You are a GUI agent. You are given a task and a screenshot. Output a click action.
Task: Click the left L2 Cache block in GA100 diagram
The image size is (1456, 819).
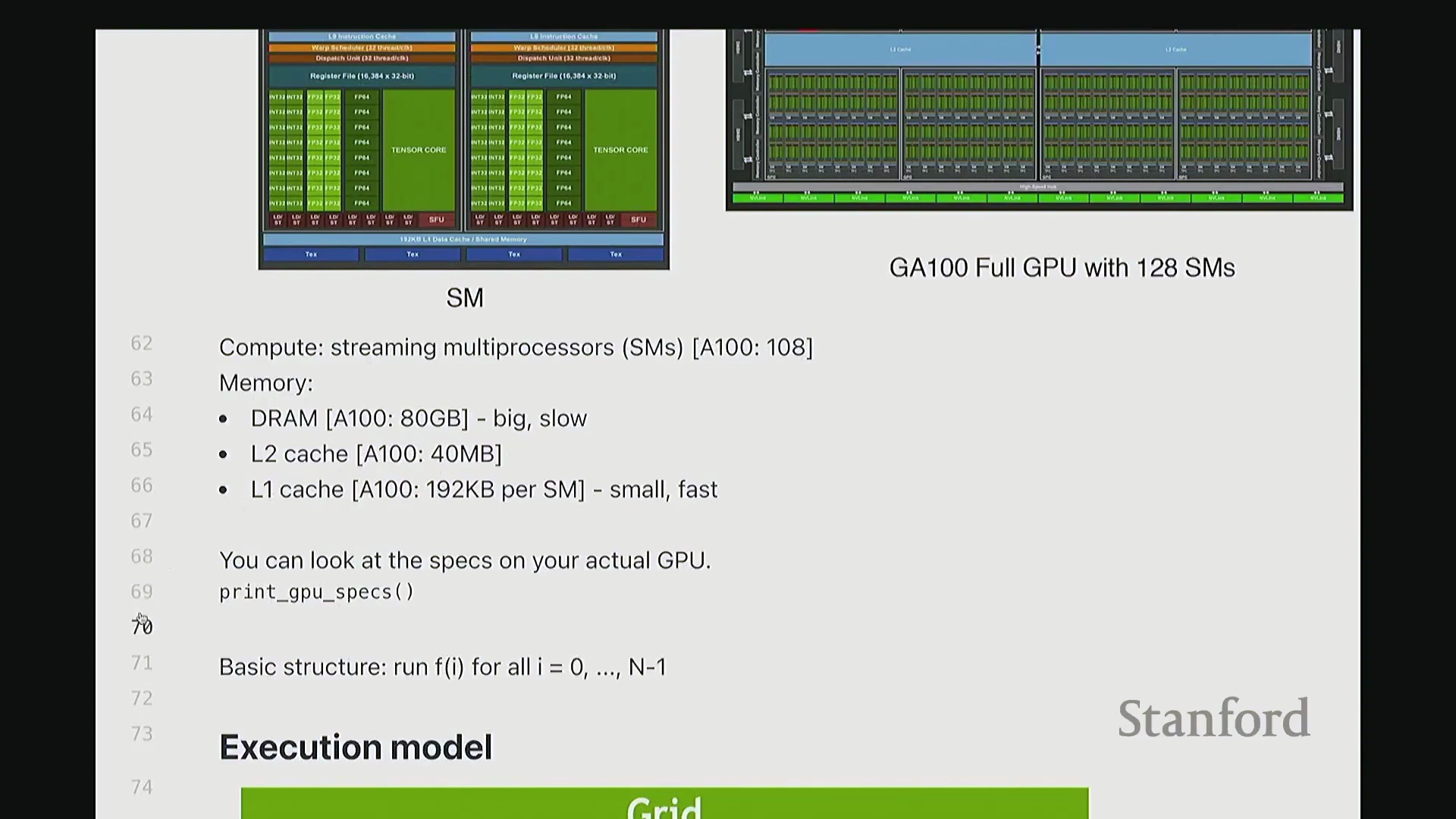point(900,50)
